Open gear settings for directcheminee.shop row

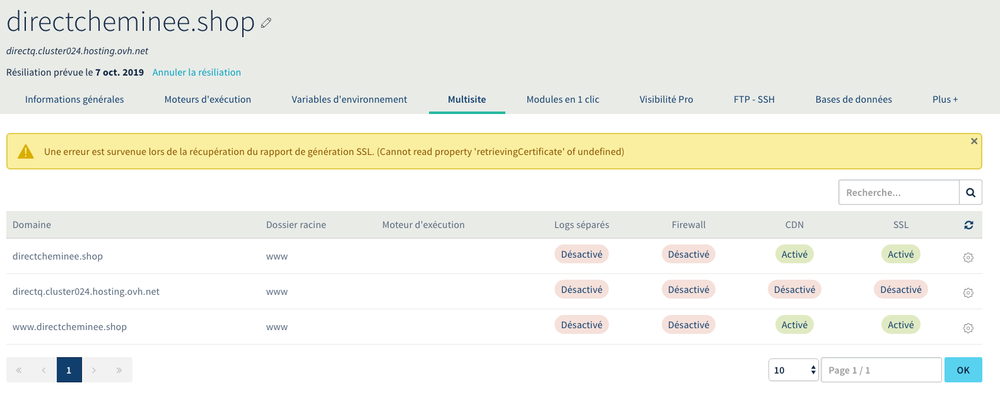[968, 257]
